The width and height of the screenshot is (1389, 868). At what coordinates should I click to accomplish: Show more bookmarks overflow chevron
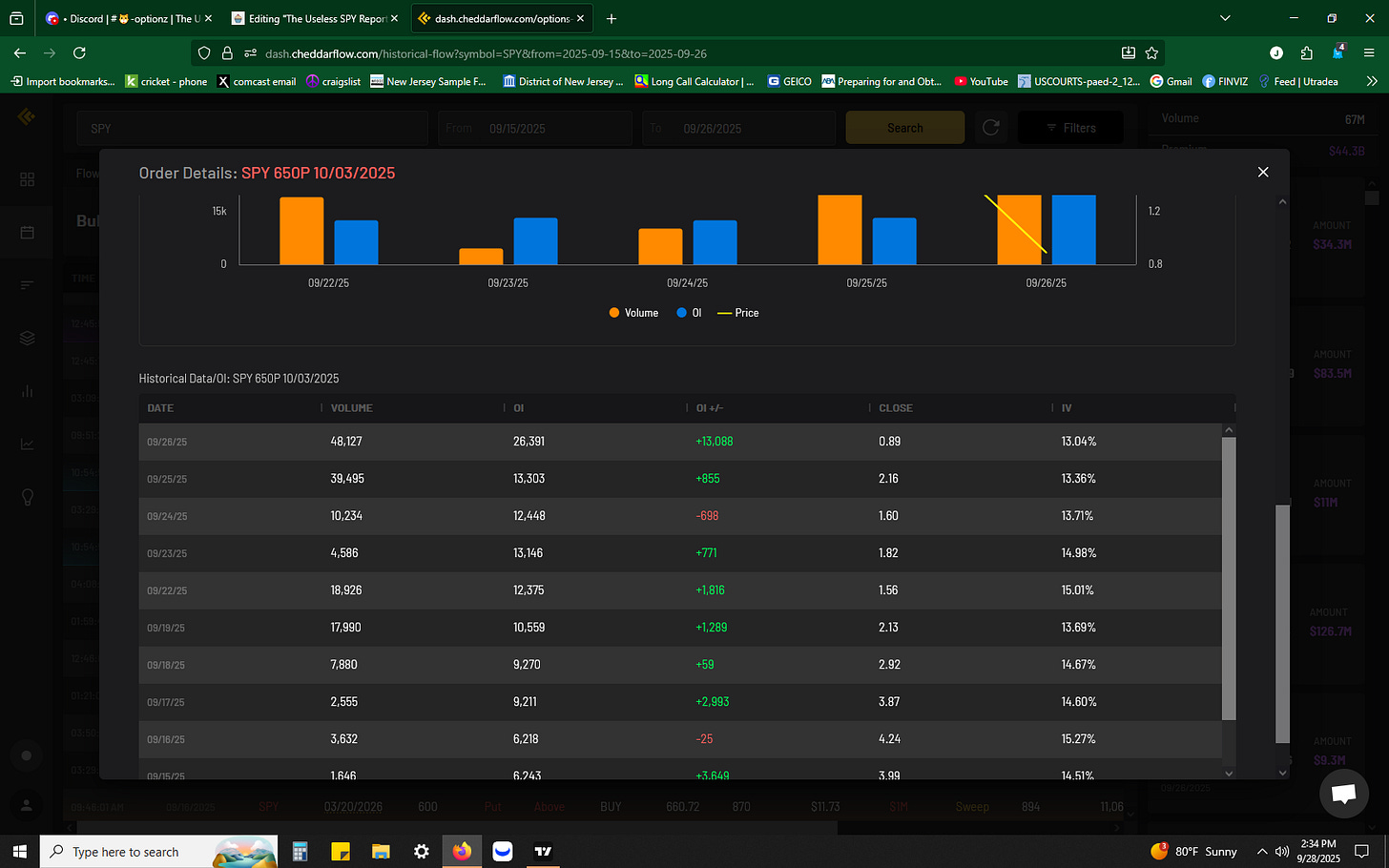coord(1372,82)
